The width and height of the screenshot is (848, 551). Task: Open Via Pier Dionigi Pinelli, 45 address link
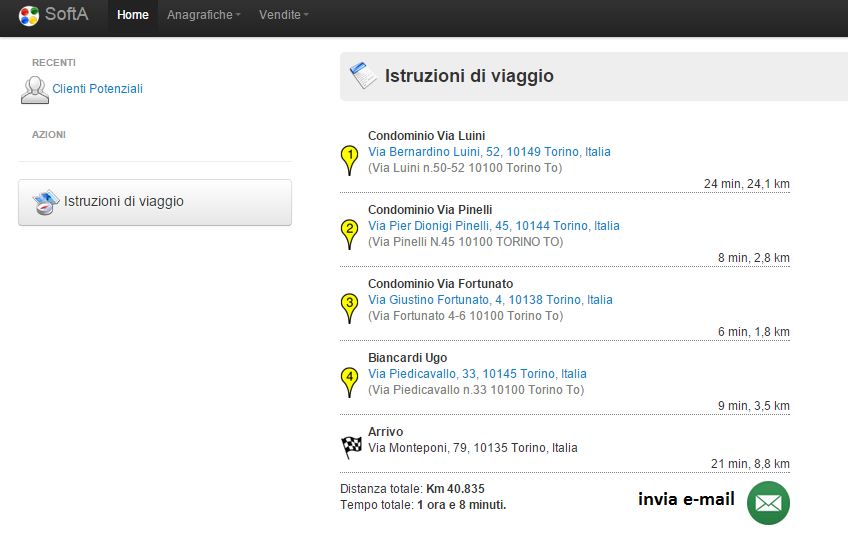tap(494, 226)
